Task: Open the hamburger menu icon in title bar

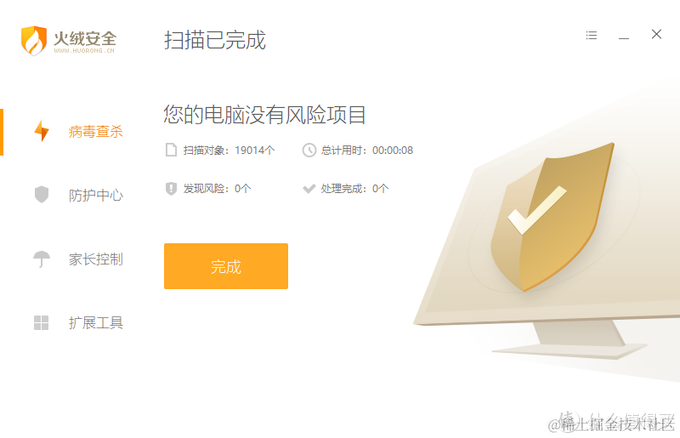Action: coord(591,35)
